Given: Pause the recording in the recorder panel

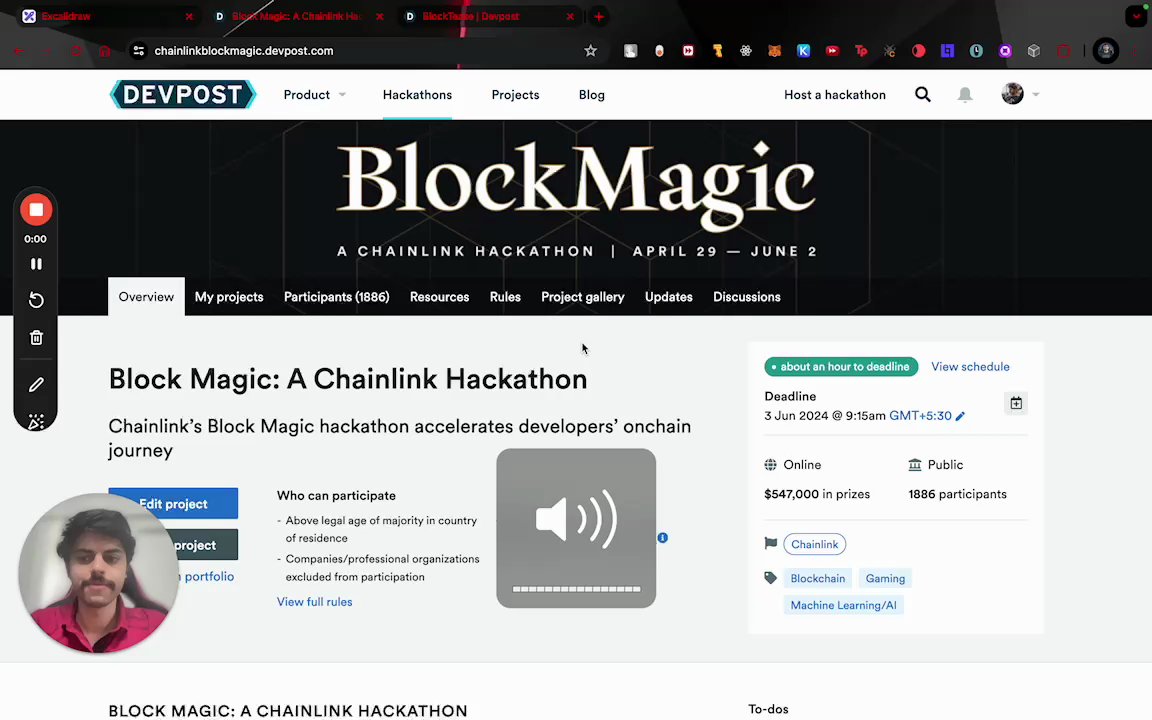Looking at the screenshot, I should click(36, 264).
